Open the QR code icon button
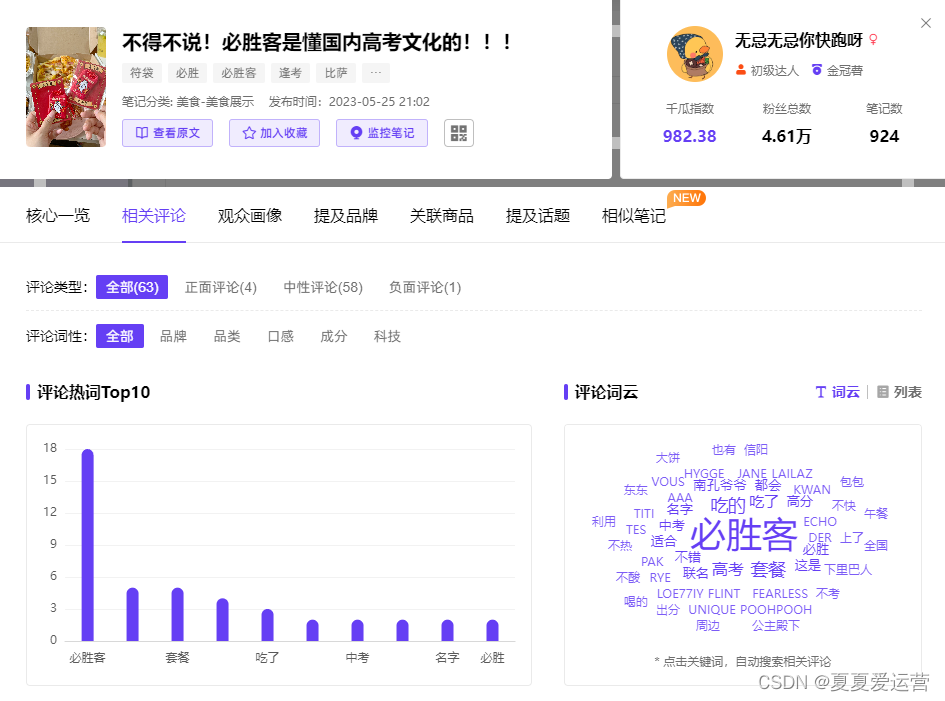This screenshot has width=945, height=701. click(x=459, y=133)
